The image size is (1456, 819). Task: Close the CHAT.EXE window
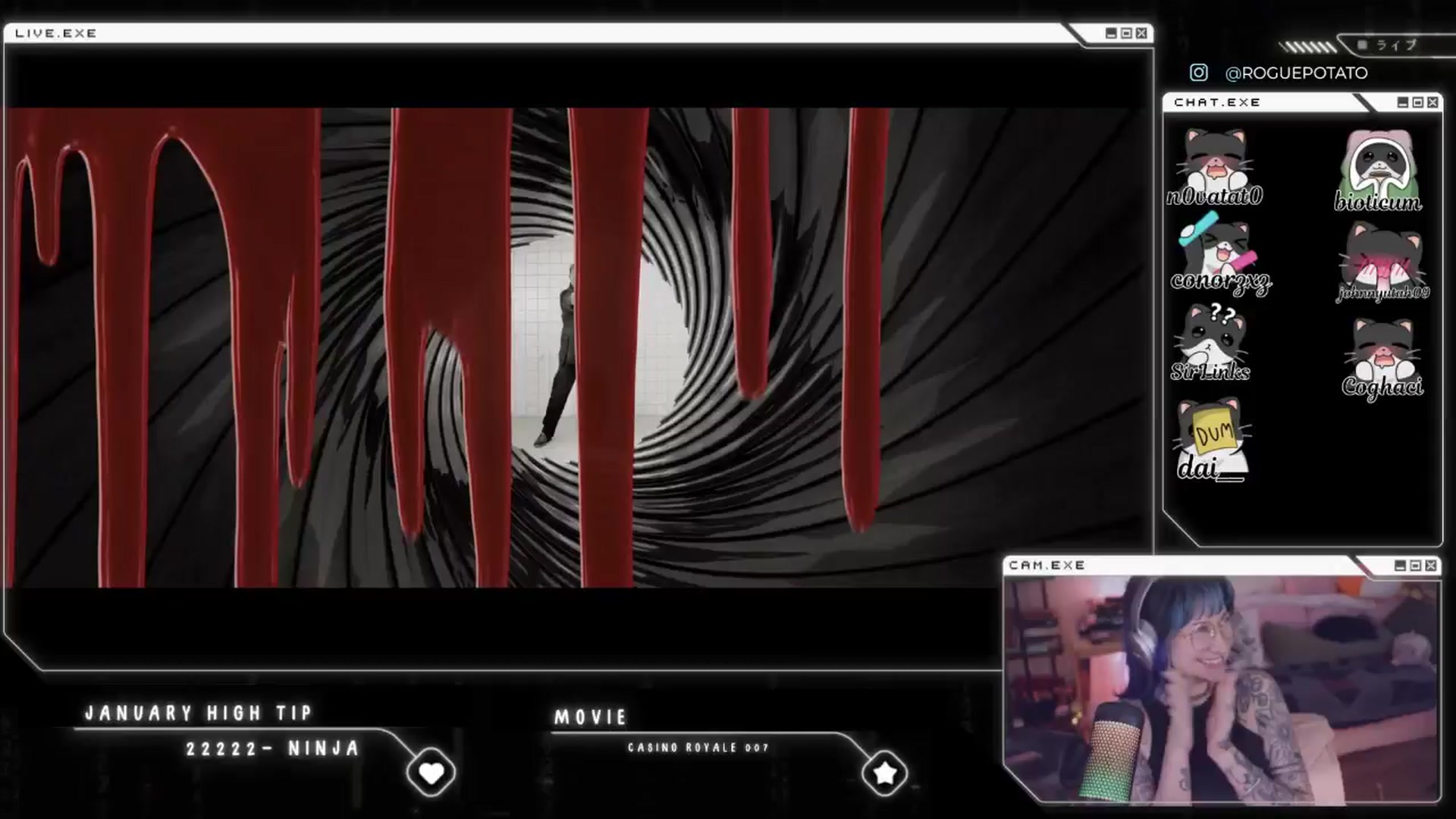click(x=1432, y=102)
